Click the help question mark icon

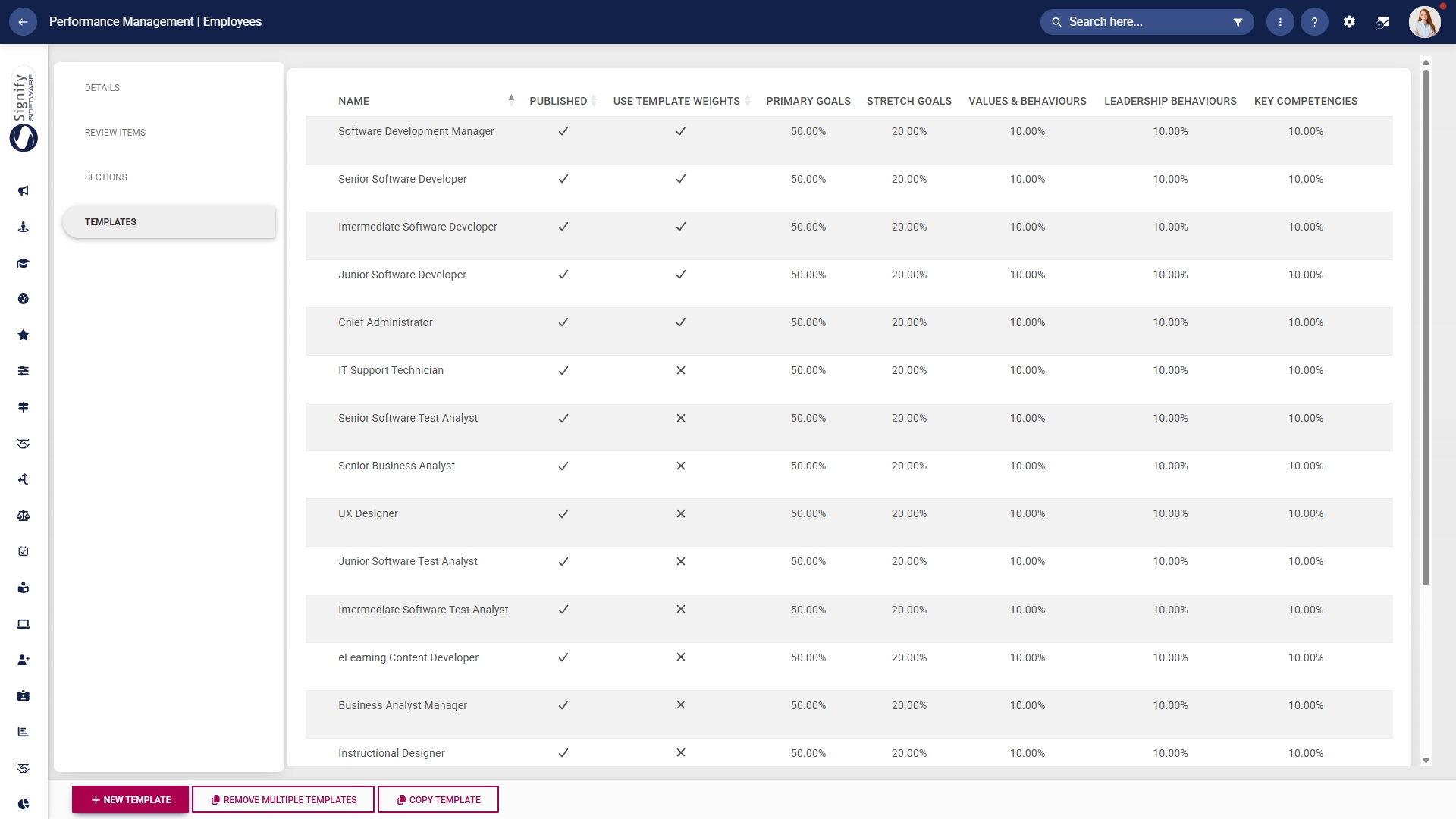point(1314,22)
